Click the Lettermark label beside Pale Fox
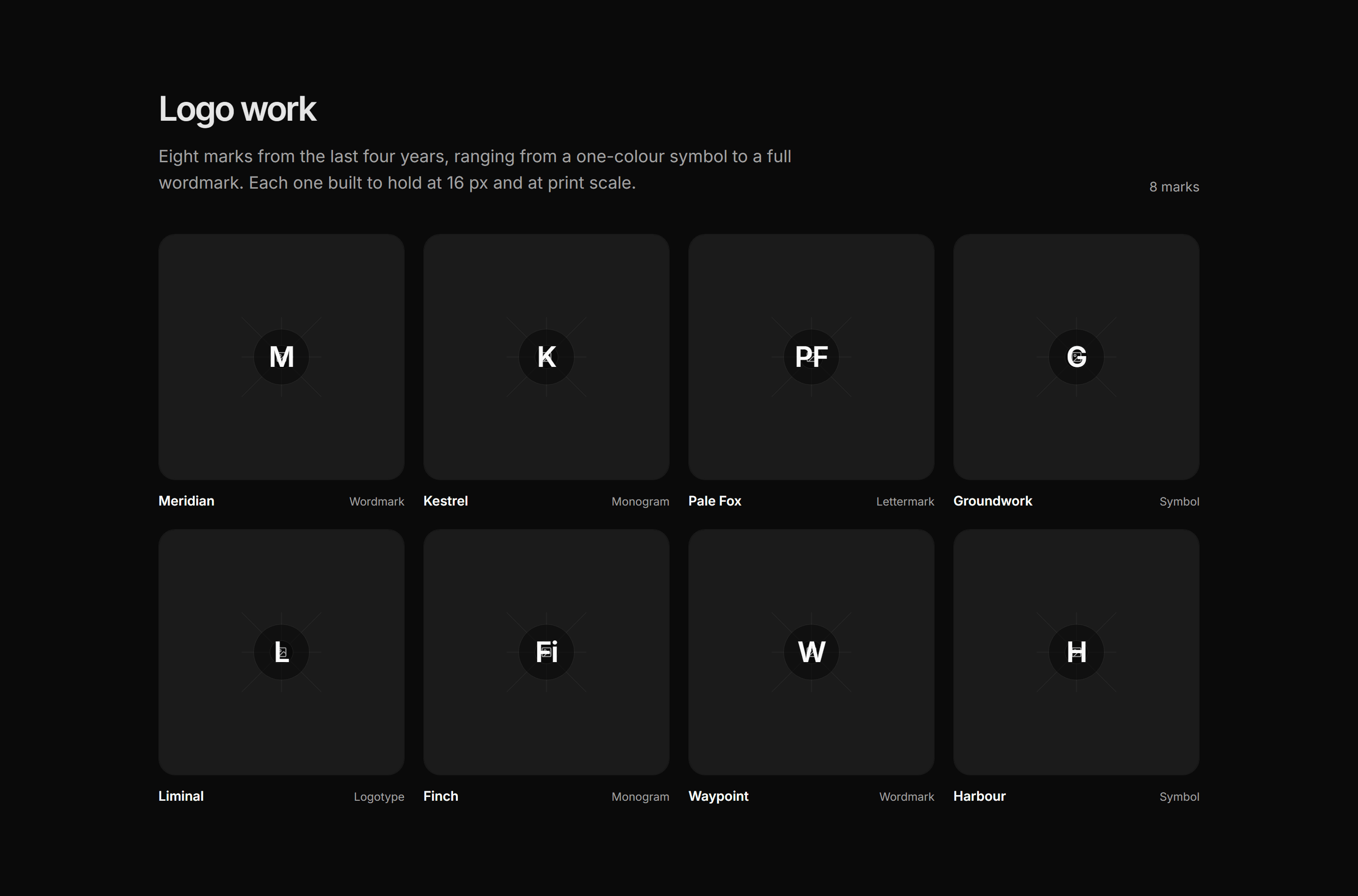This screenshot has height=896, width=1358. pyautogui.click(x=905, y=502)
